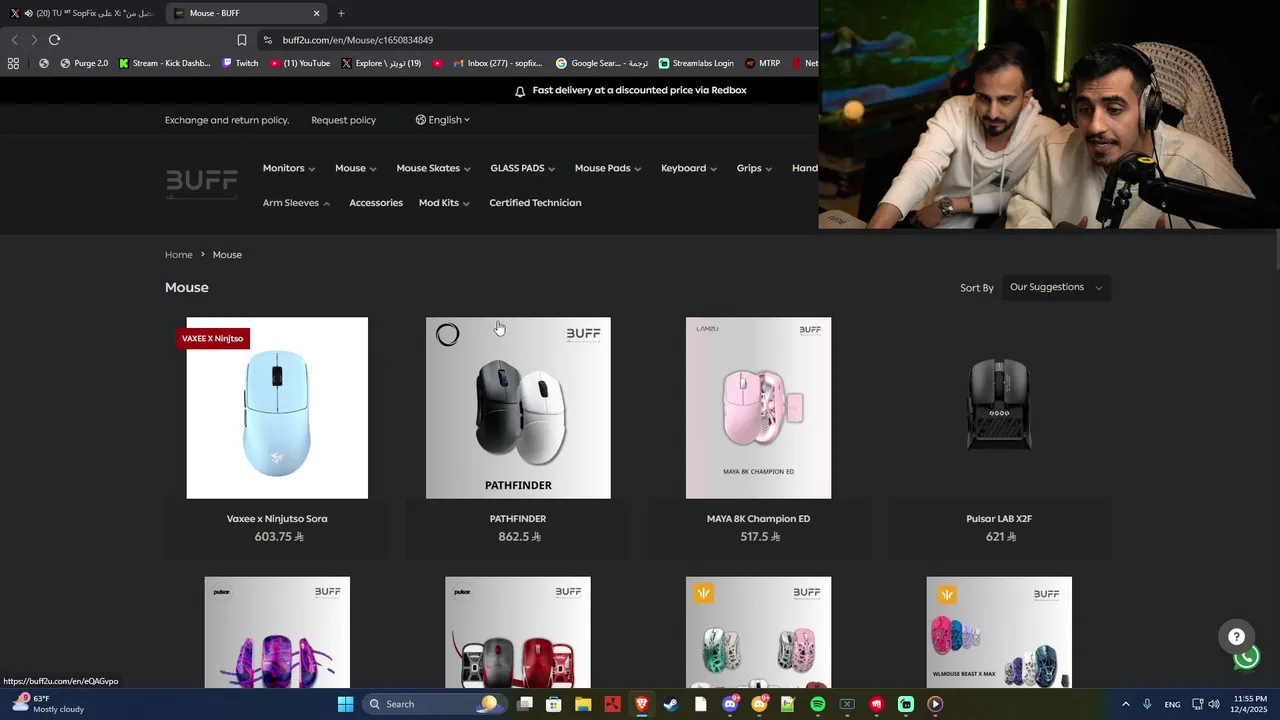Viewport: 1280px width, 720px height.
Task: Expand the Mouse category menu
Action: pos(356,168)
